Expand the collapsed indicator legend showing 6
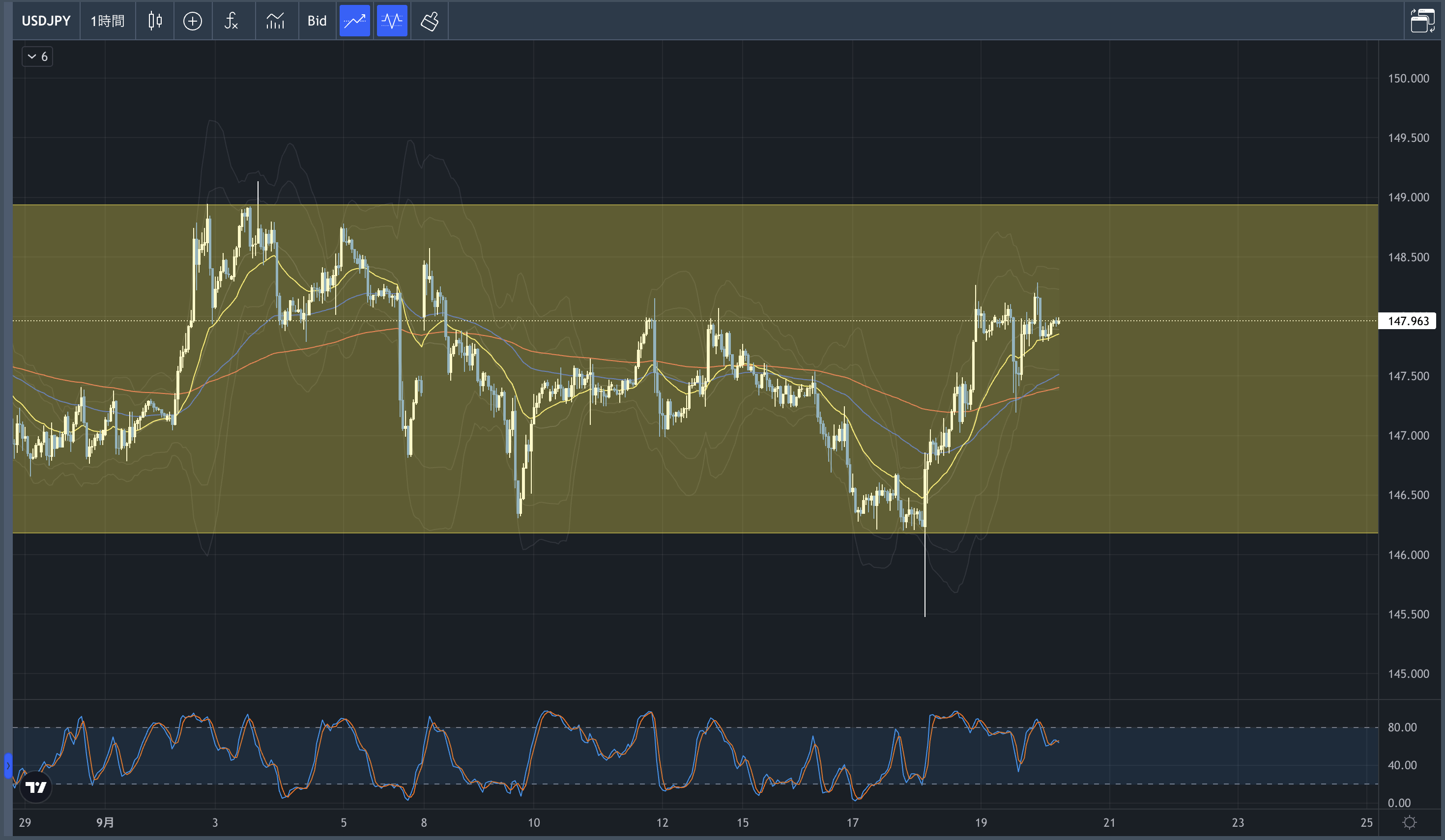Screen dimensions: 1445x840 pyautogui.click(x=38, y=56)
